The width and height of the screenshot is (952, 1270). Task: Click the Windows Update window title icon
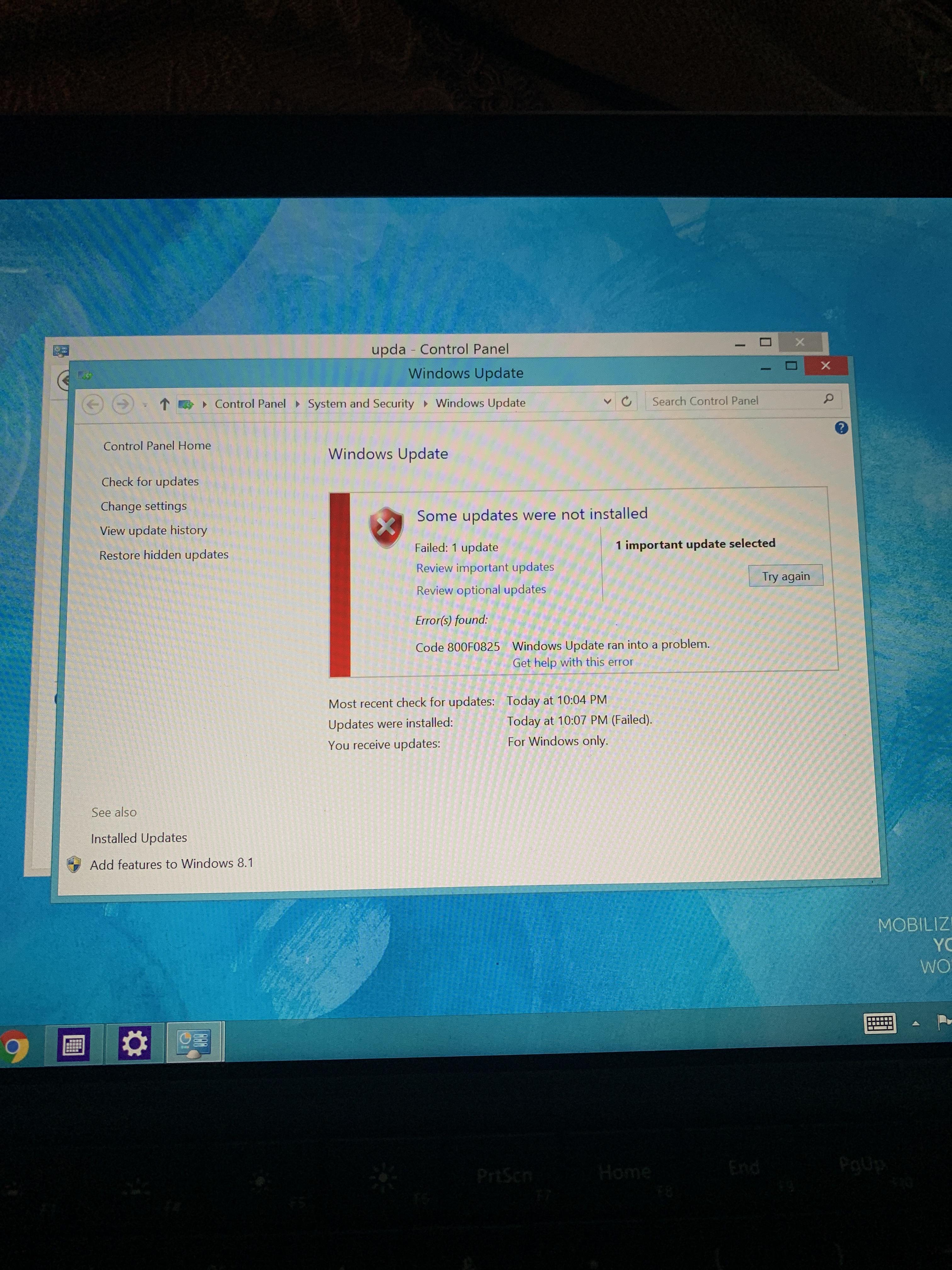86,376
